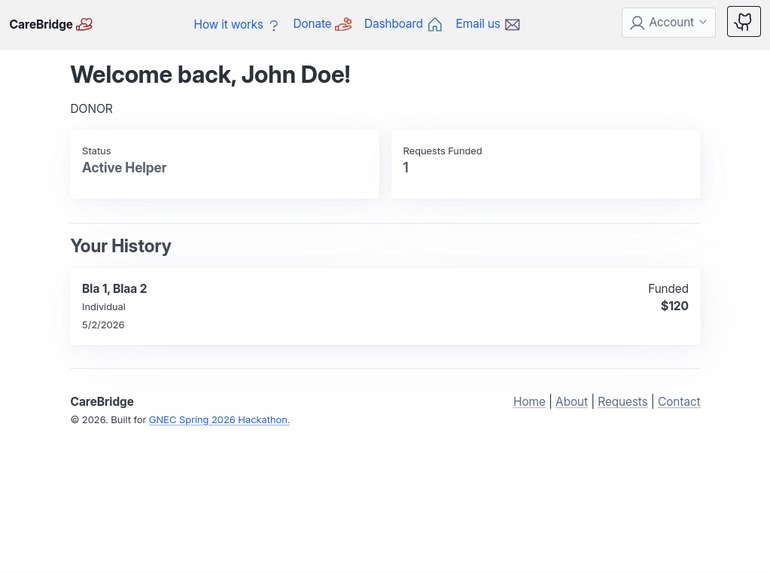Screen dimensions: 770x573
Task: Click the user profile icon in Account button
Action: [637, 23]
